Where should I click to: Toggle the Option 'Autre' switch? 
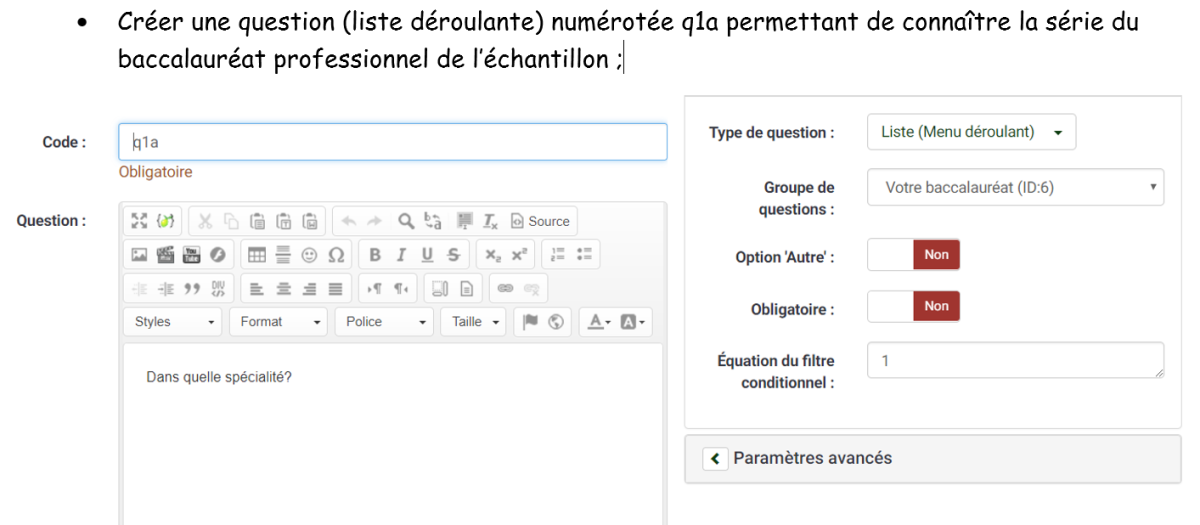point(914,255)
